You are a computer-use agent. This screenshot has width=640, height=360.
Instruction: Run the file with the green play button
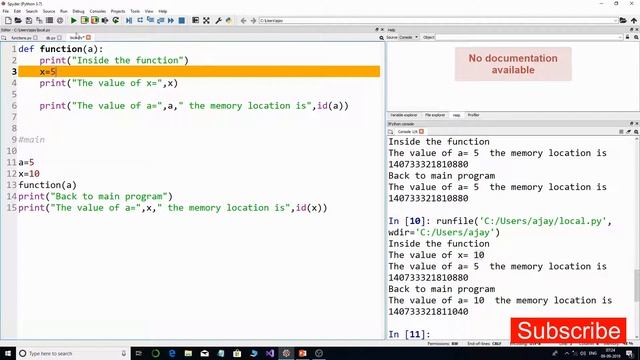click(73, 20)
